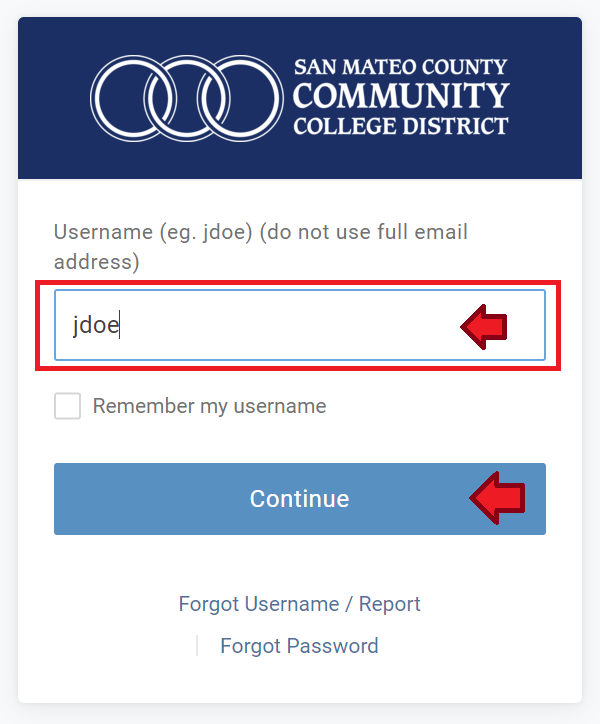This screenshot has height=724, width=600.
Task: Click the COMMUNITY wordmark in the header
Action: click(x=400, y=96)
